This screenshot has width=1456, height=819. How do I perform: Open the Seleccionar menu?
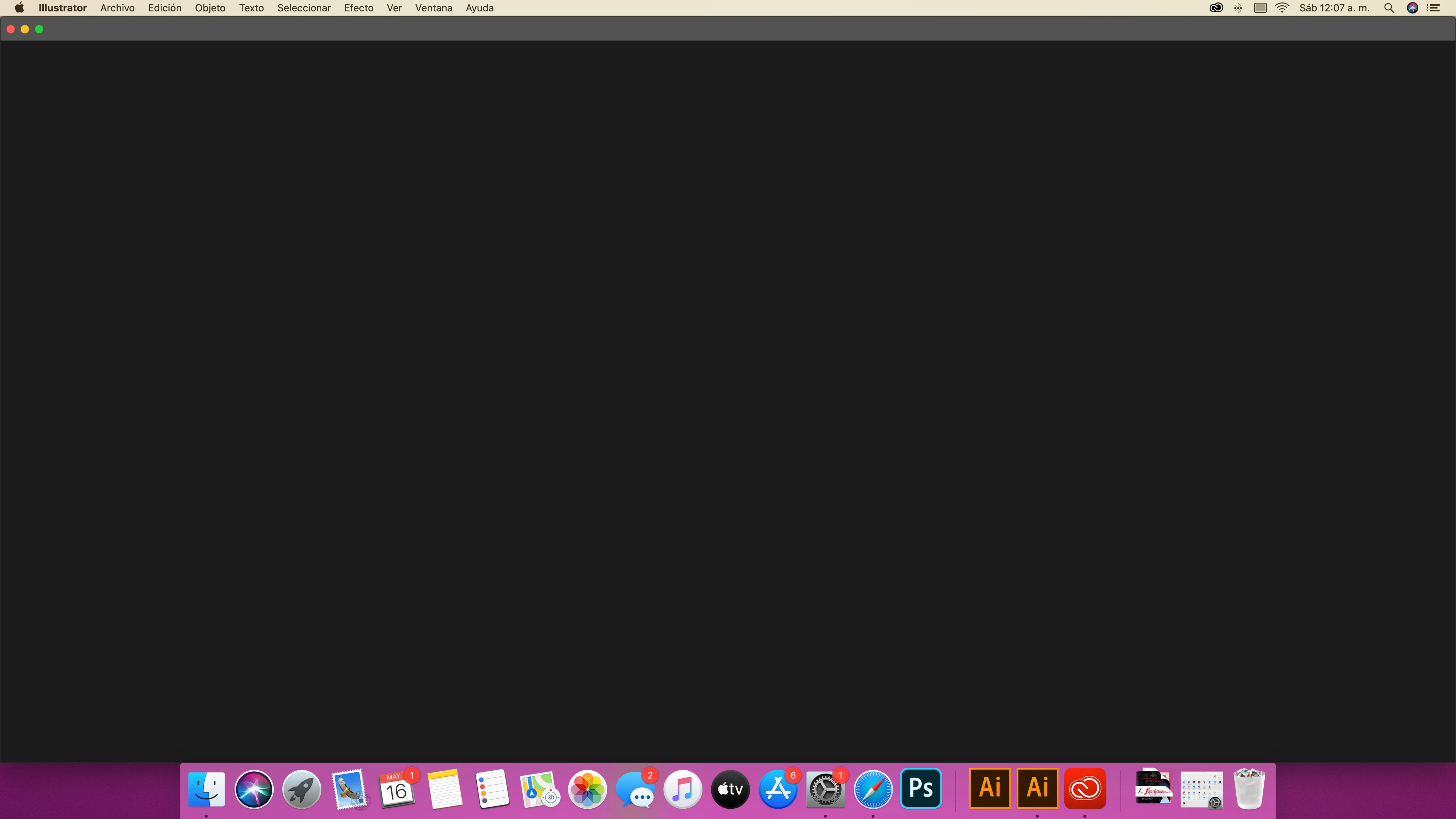pos(304,8)
